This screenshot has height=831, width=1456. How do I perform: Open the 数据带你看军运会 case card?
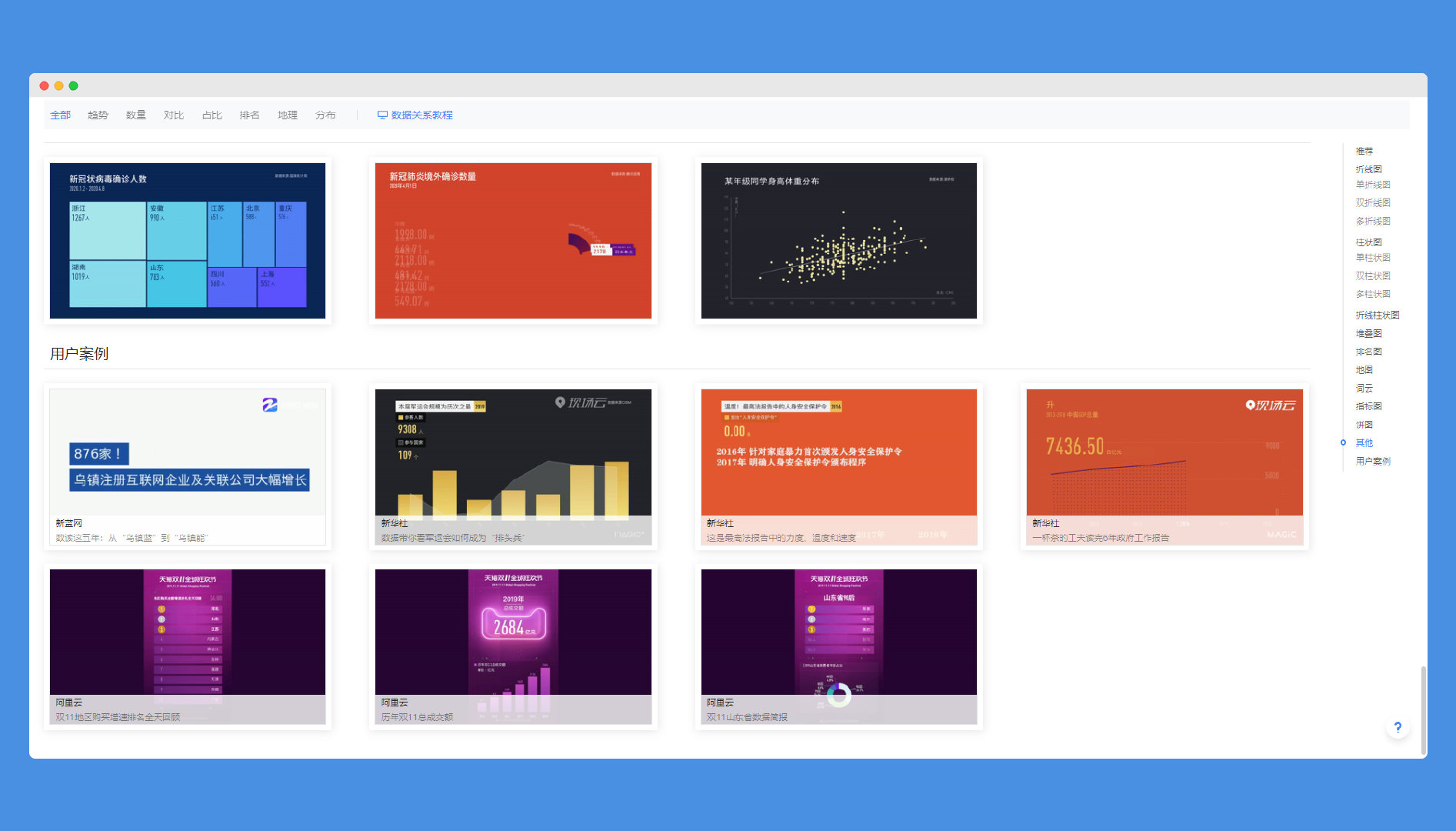513,467
